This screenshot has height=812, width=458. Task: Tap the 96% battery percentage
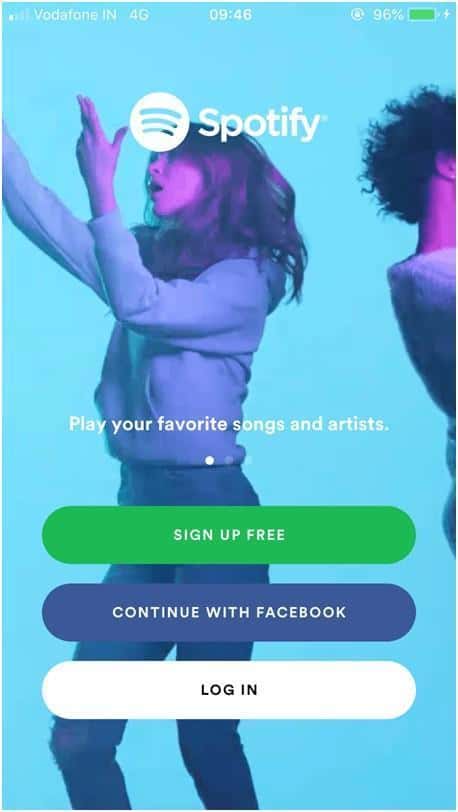(x=388, y=15)
